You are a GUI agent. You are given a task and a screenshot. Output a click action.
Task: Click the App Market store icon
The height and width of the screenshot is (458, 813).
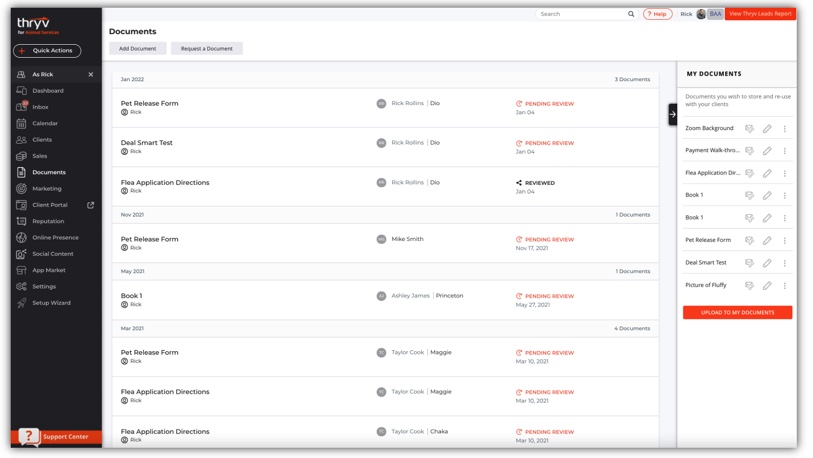coord(21,270)
